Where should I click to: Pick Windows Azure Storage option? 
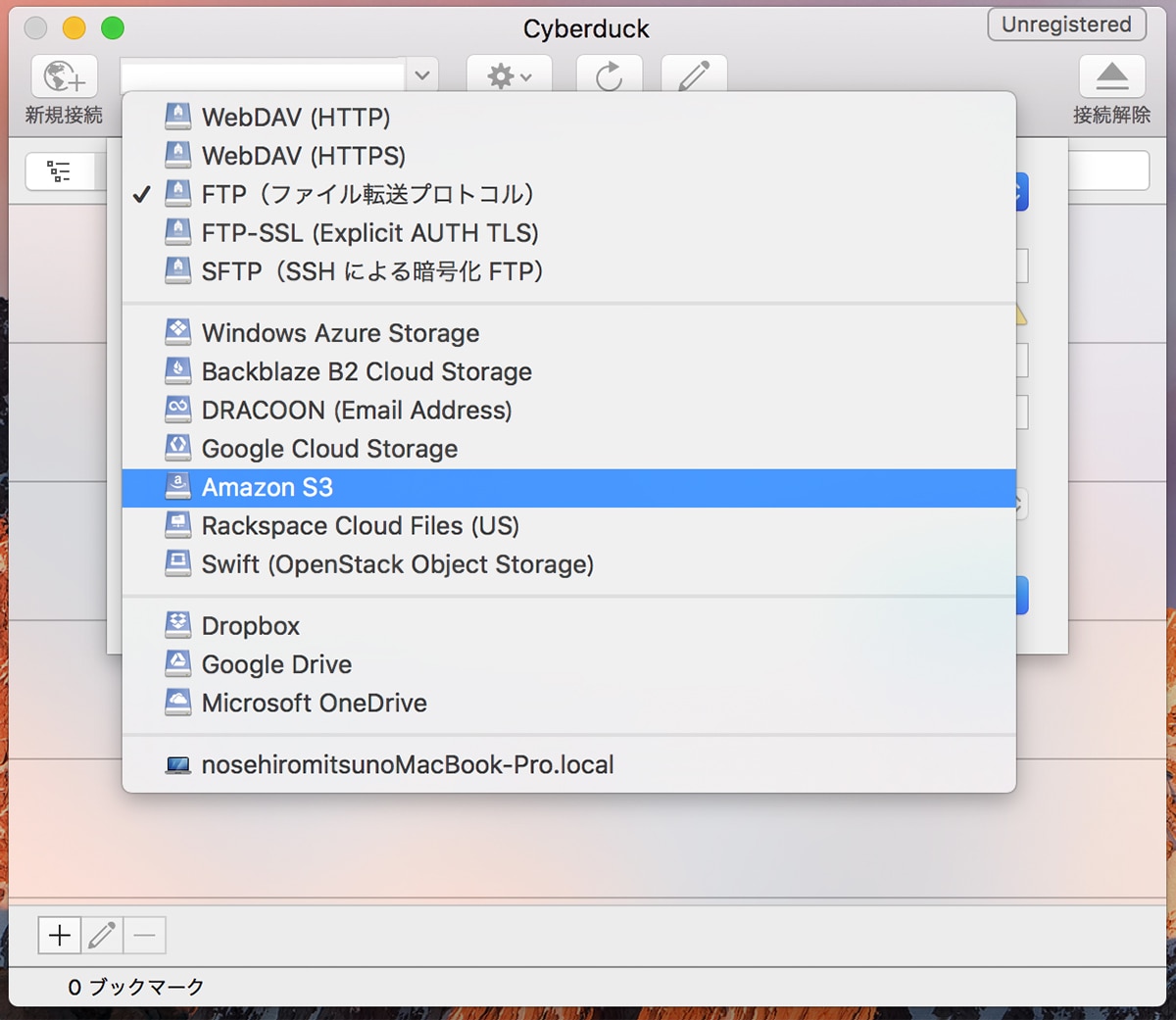click(340, 333)
